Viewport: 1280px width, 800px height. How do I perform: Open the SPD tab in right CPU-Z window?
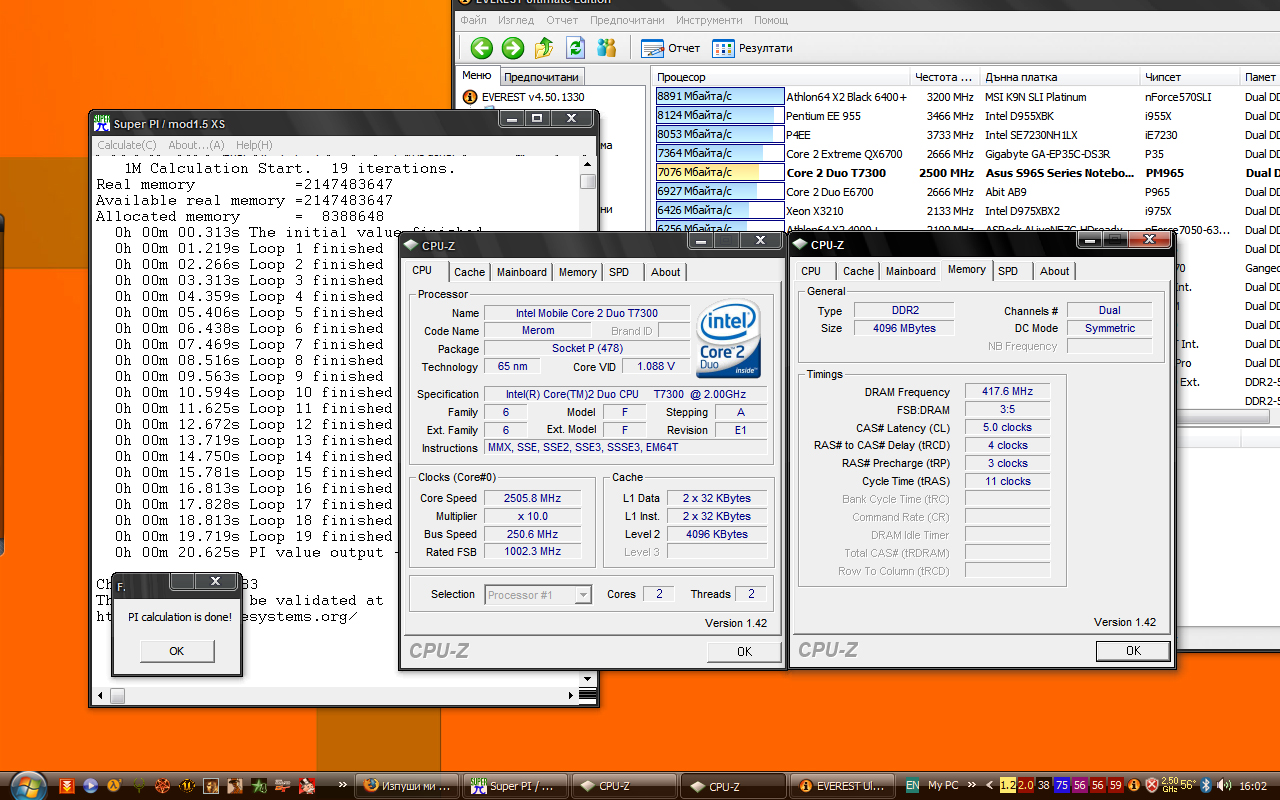pyautogui.click(x=1008, y=271)
